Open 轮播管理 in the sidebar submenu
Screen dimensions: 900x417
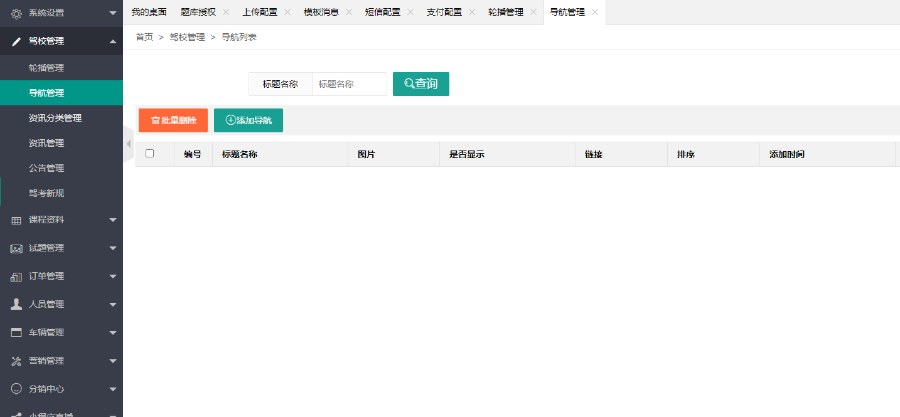[x=61, y=68]
